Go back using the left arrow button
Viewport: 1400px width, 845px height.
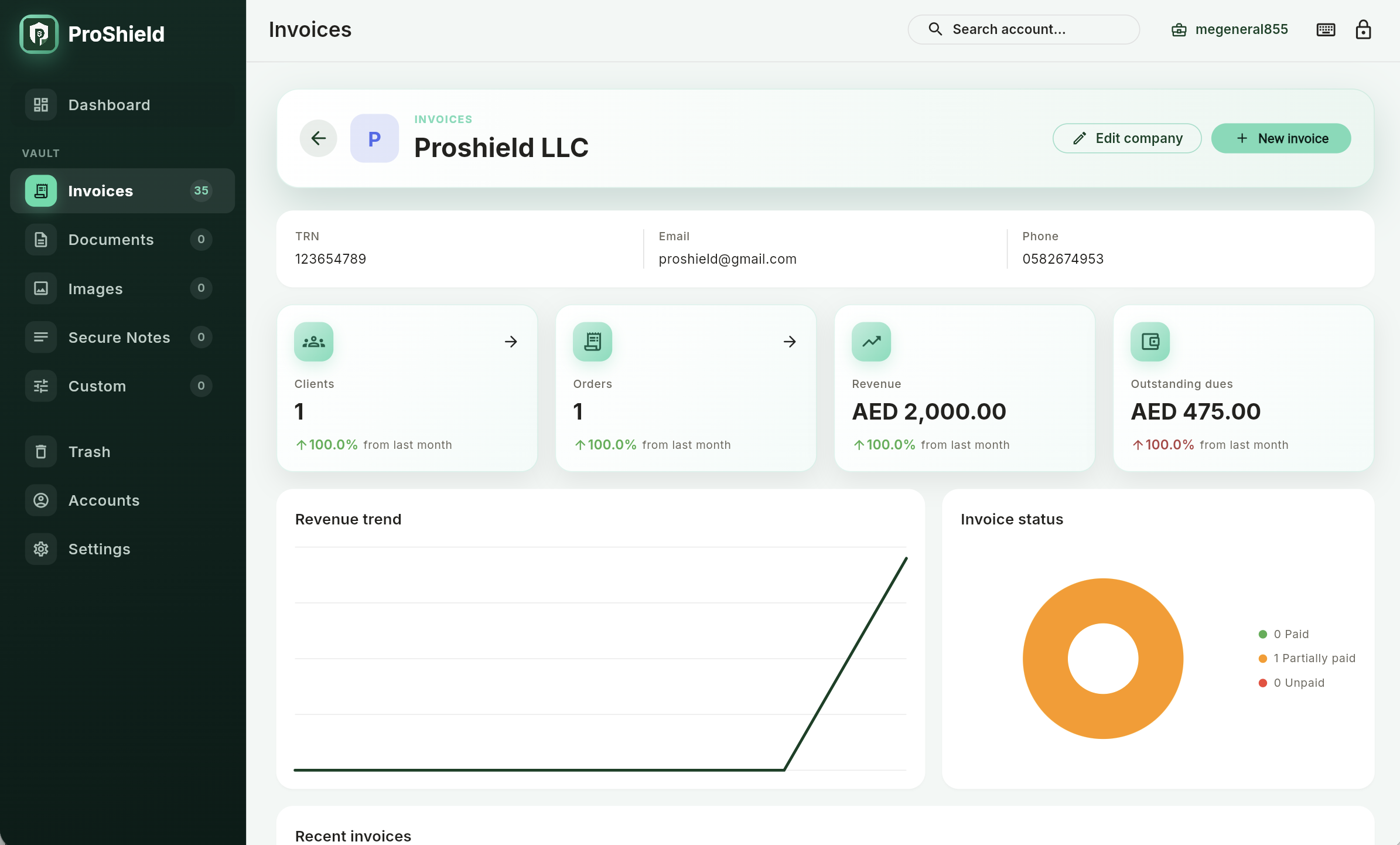click(319, 138)
